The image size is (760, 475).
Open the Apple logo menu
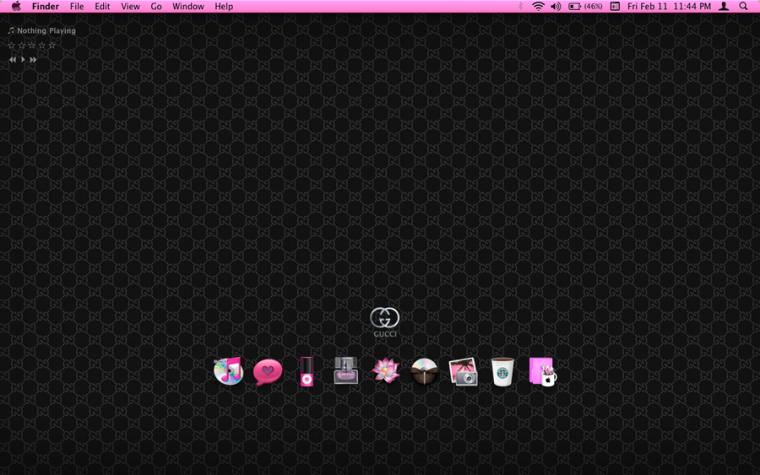16,6
